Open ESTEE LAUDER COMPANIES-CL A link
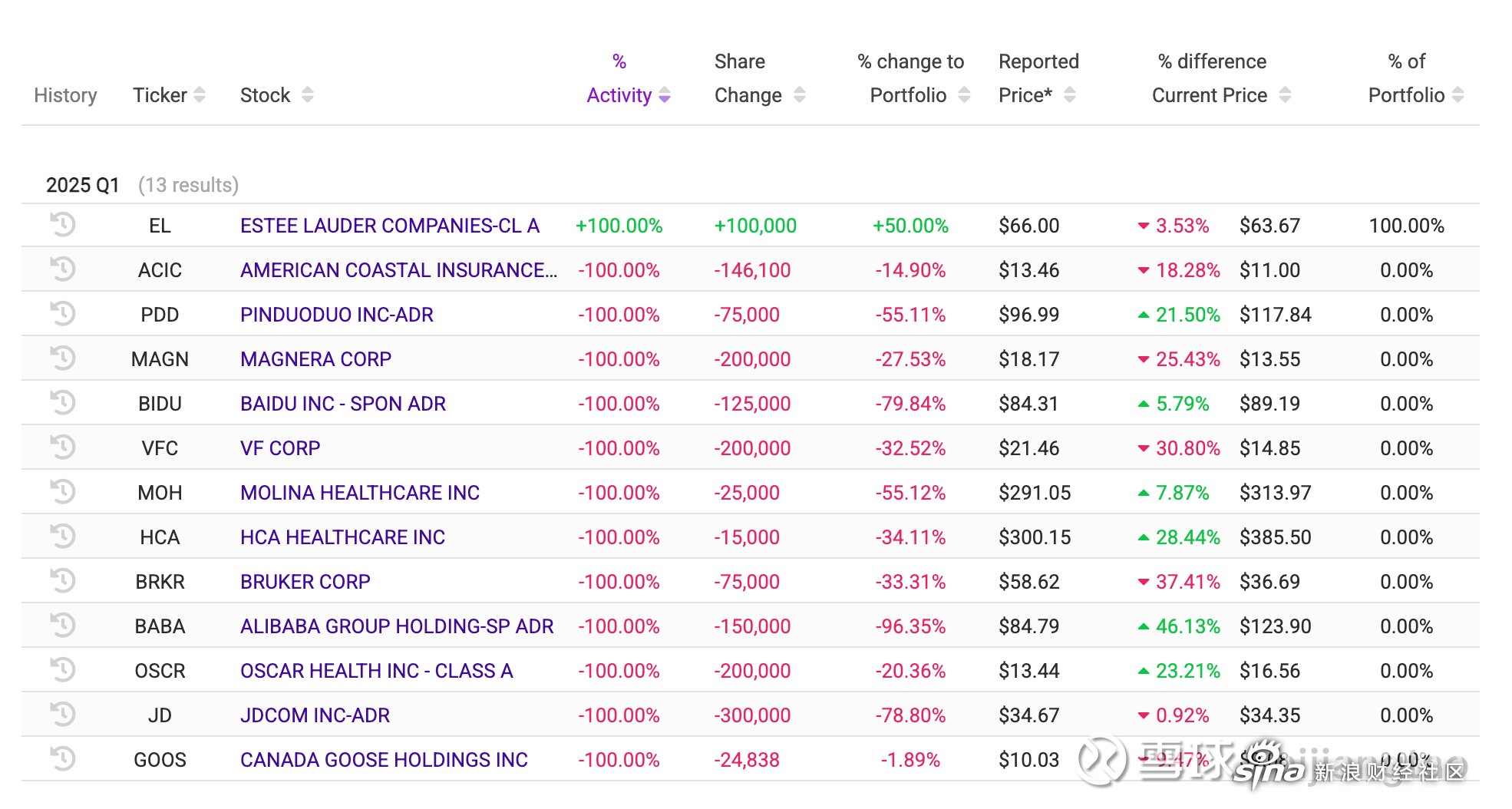 coord(390,226)
